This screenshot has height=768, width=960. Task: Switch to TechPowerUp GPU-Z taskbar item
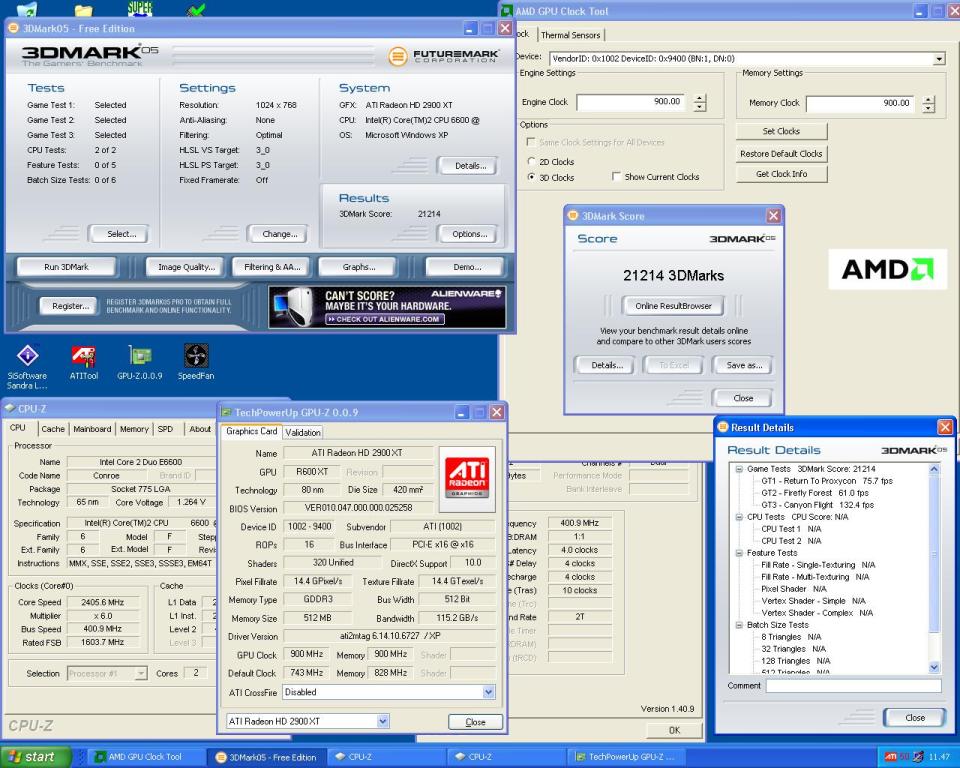[x=624, y=757]
